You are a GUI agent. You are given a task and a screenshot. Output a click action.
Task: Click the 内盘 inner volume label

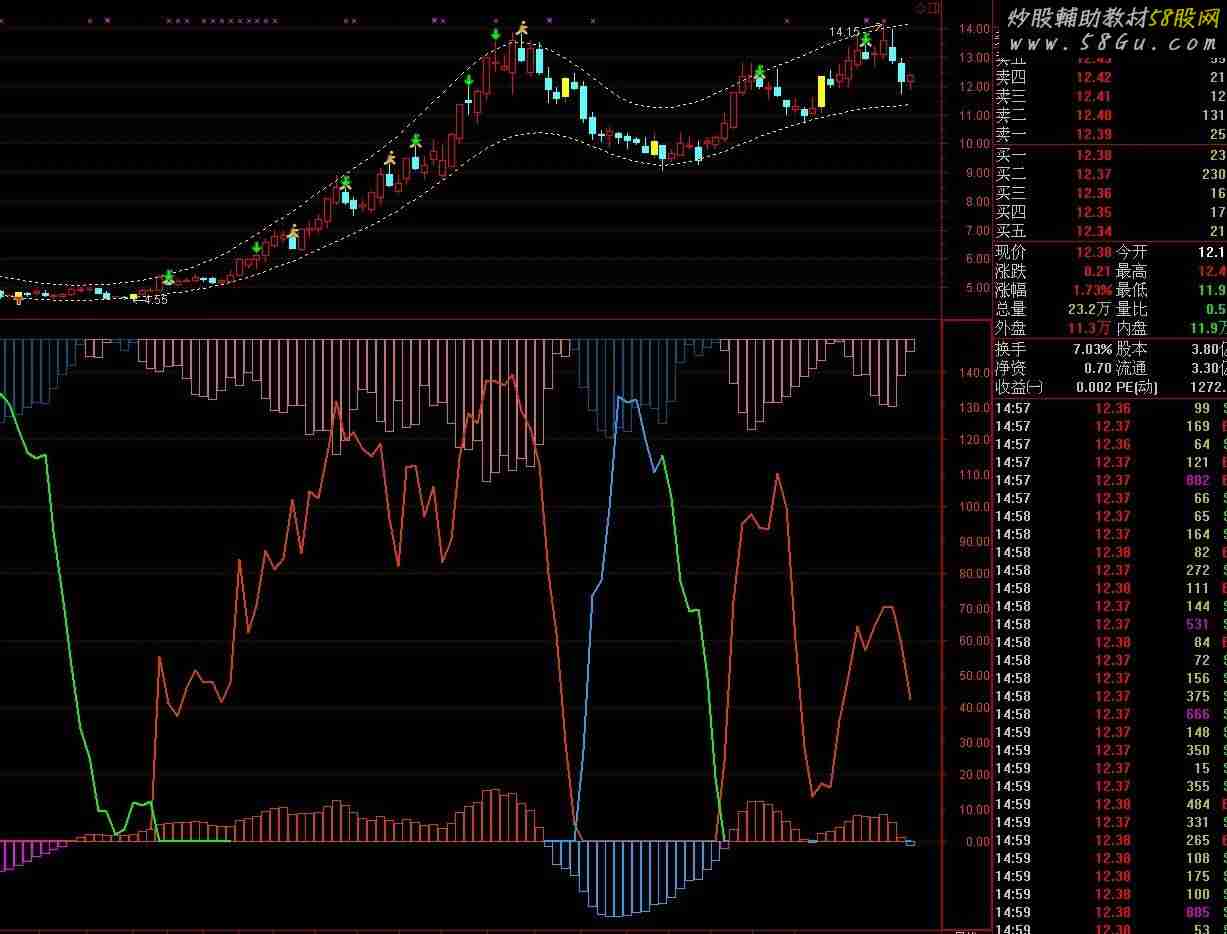click(1132, 328)
